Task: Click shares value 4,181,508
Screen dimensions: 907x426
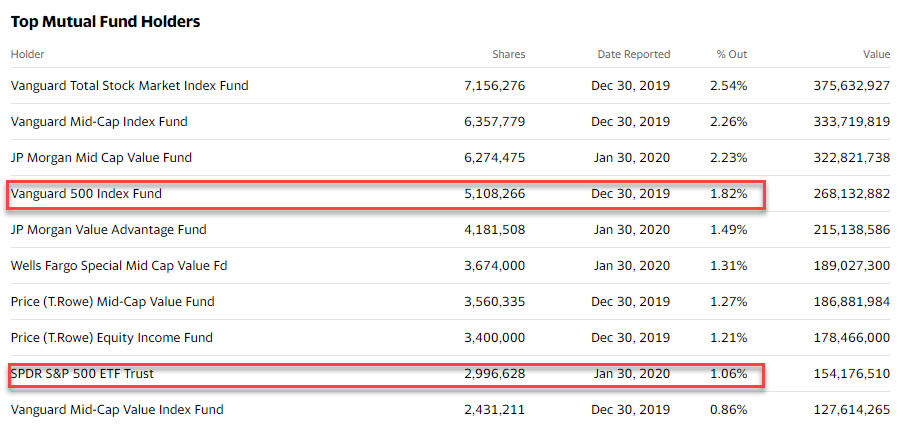Action: click(x=495, y=230)
